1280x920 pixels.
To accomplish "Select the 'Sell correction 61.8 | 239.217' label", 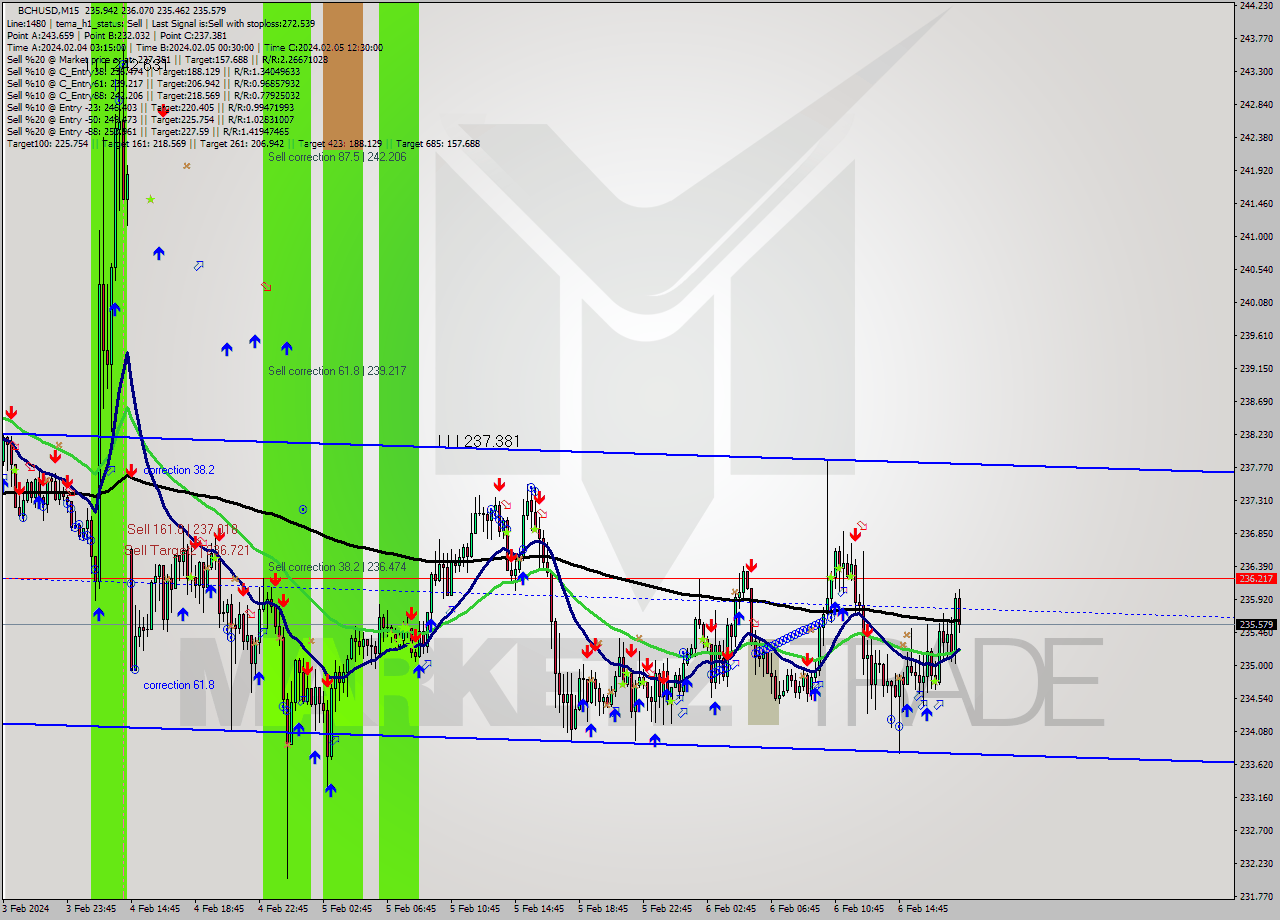I will pyautogui.click(x=337, y=371).
